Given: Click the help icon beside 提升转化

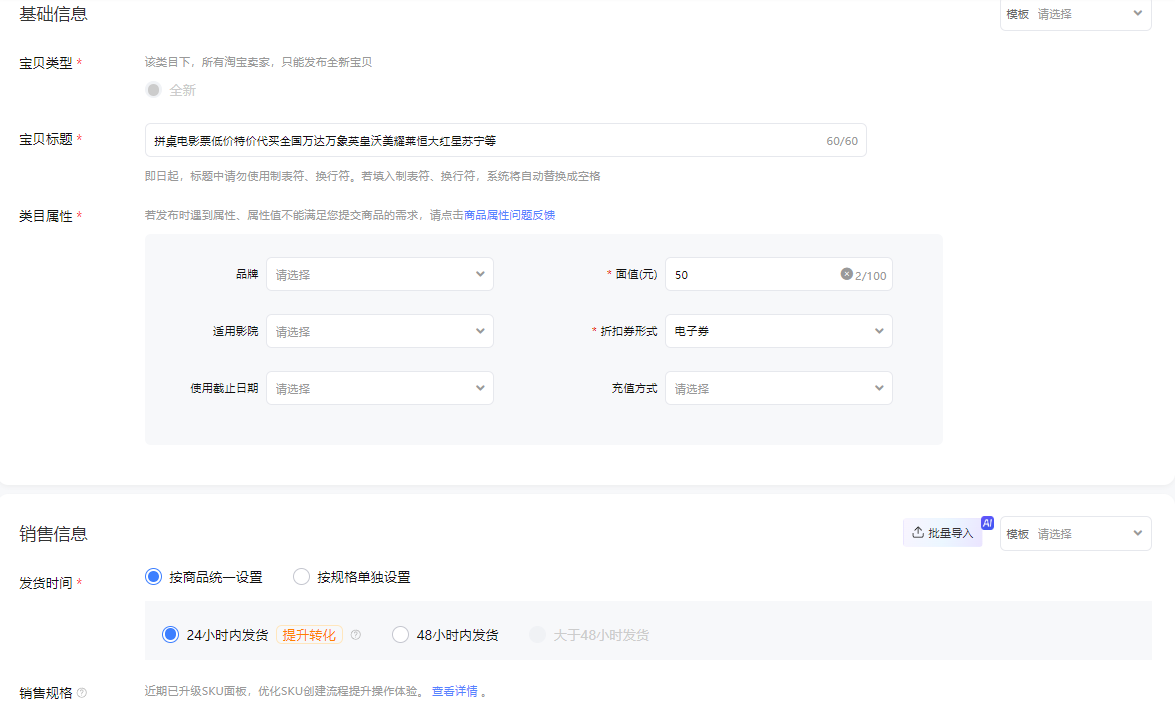Looking at the screenshot, I should pyautogui.click(x=356, y=635).
